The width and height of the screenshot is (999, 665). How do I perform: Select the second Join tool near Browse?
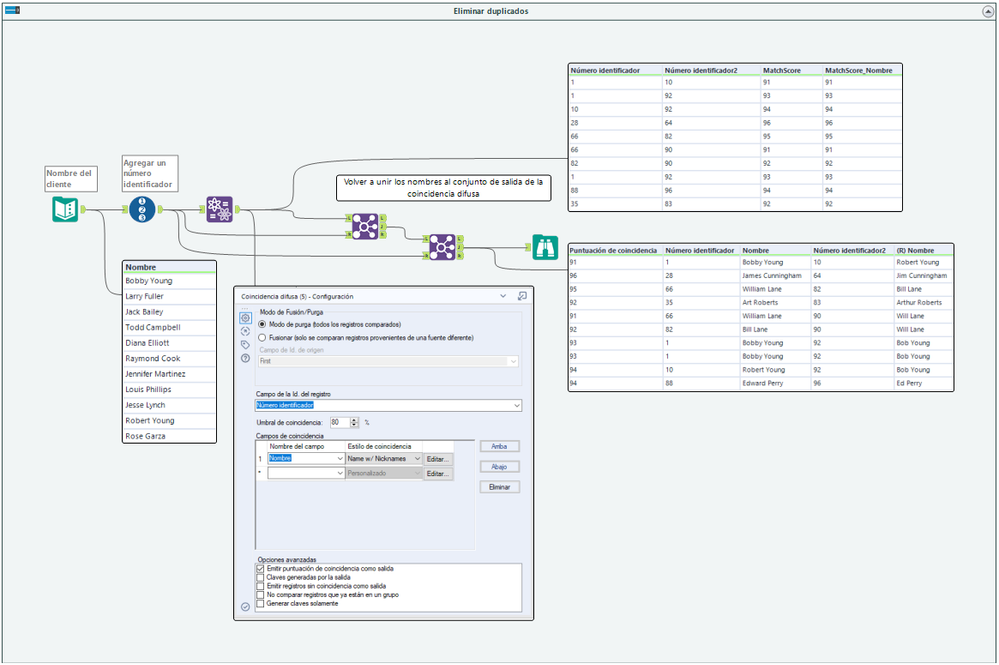[x=442, y=247]
